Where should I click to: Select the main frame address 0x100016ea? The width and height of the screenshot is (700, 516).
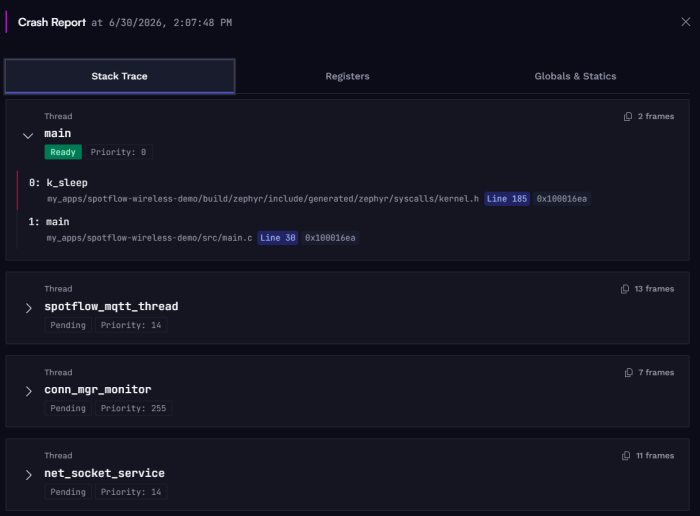click(330, 238)
